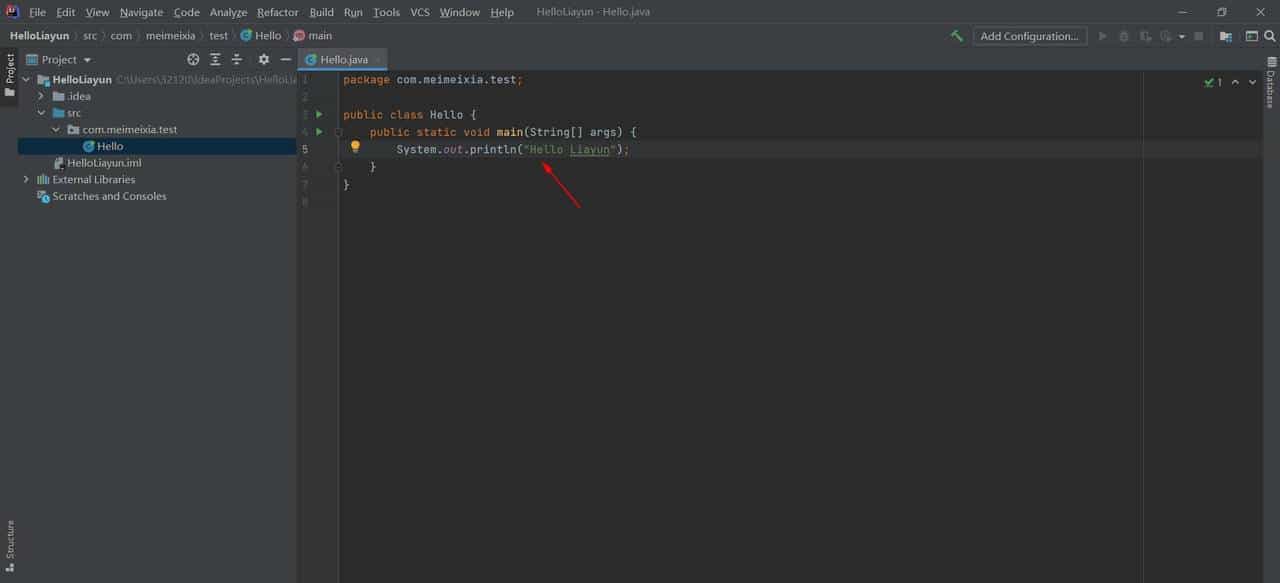Image resolution: width=1280 pixels, height=583 pixels.
Task: Select the settings gear in the Project panel
Action: click(x=263, y=59)
